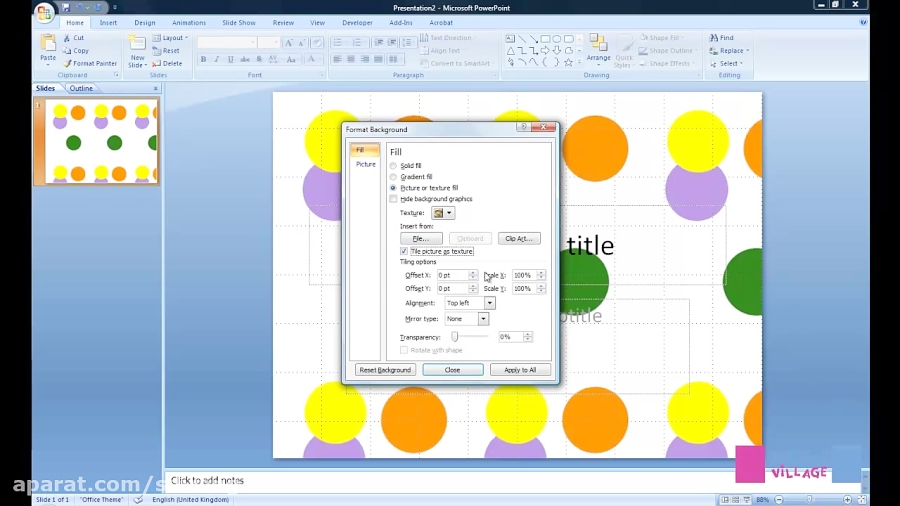The height and width of the screenshot is (506, 900).
Task: Enable Hide background graphics checkbox
Action: pyautogui.click(x=394, y=199)
